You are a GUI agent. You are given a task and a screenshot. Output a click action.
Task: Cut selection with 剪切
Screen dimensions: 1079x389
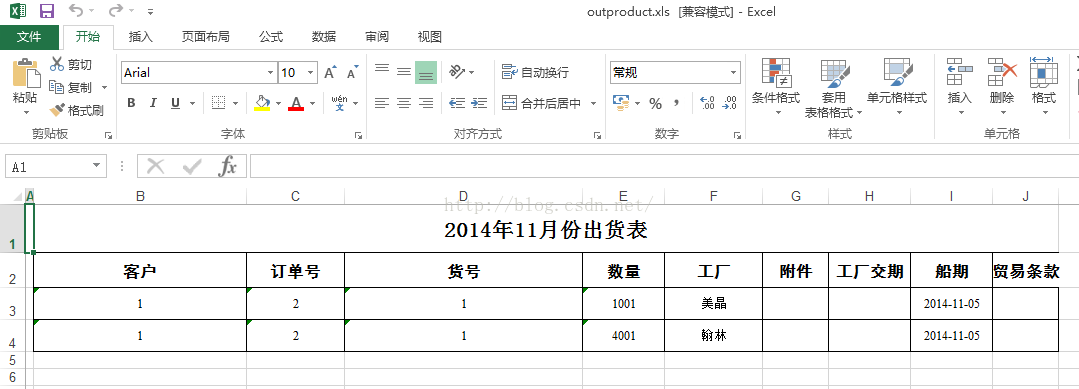pyautogui.click(x=71, y=65)
